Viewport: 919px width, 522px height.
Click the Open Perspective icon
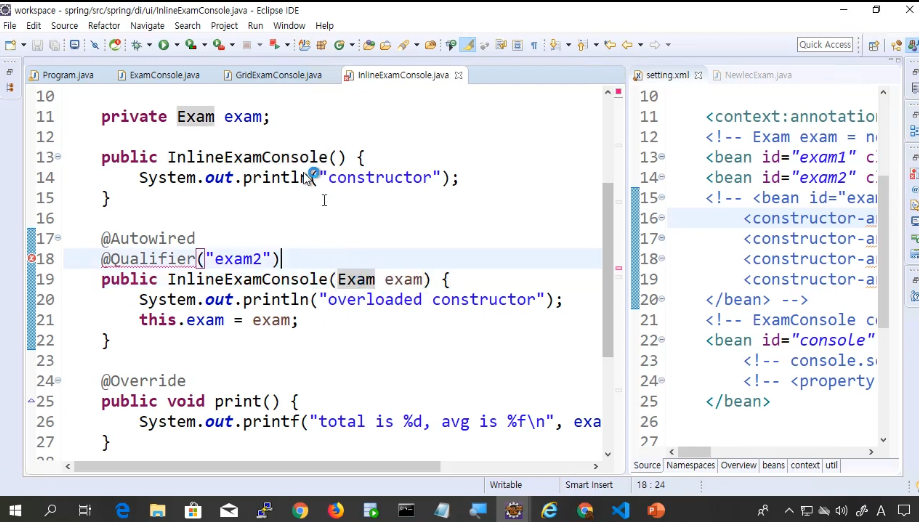coord(874,45)
